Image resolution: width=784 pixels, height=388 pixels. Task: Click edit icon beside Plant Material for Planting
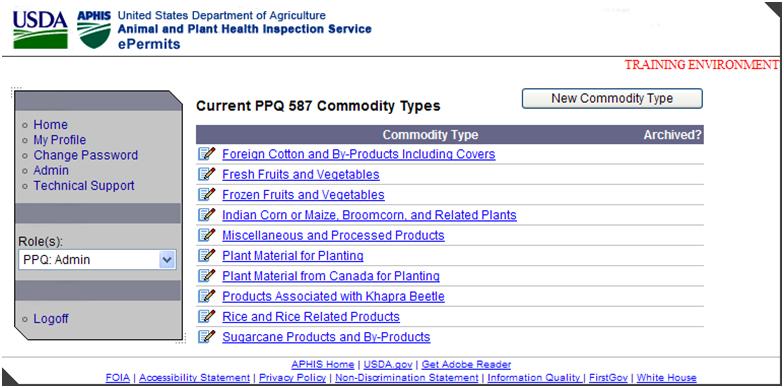coord(206,255)
